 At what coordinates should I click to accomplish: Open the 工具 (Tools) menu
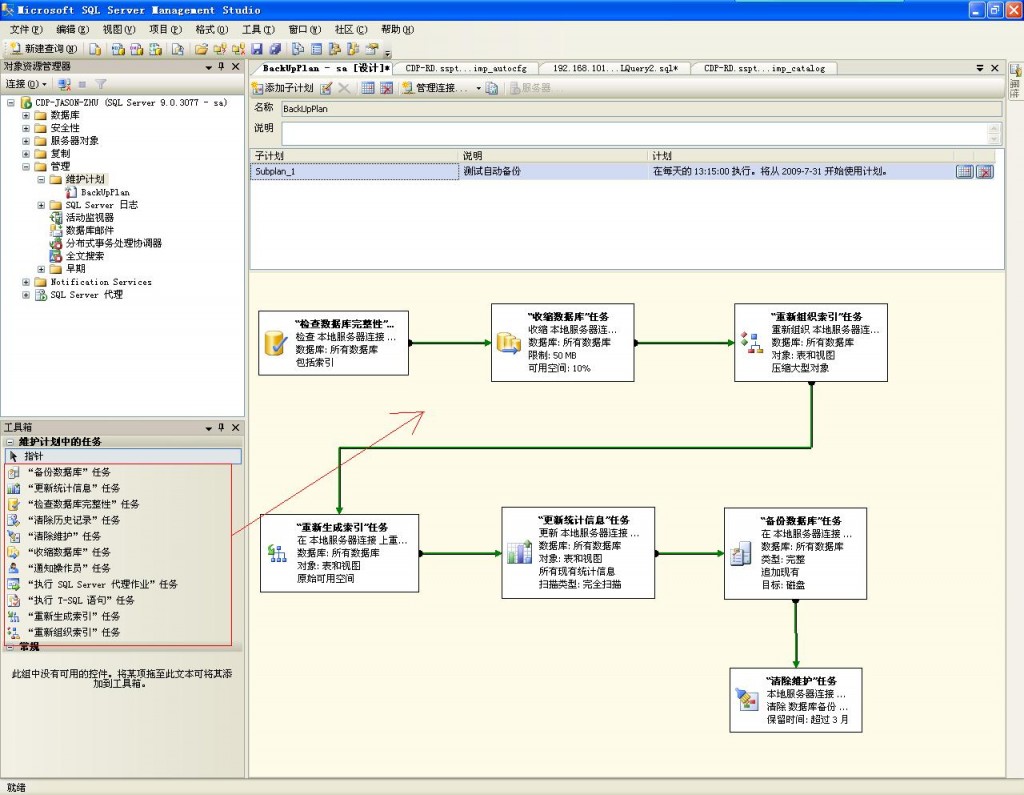[257, 29]
